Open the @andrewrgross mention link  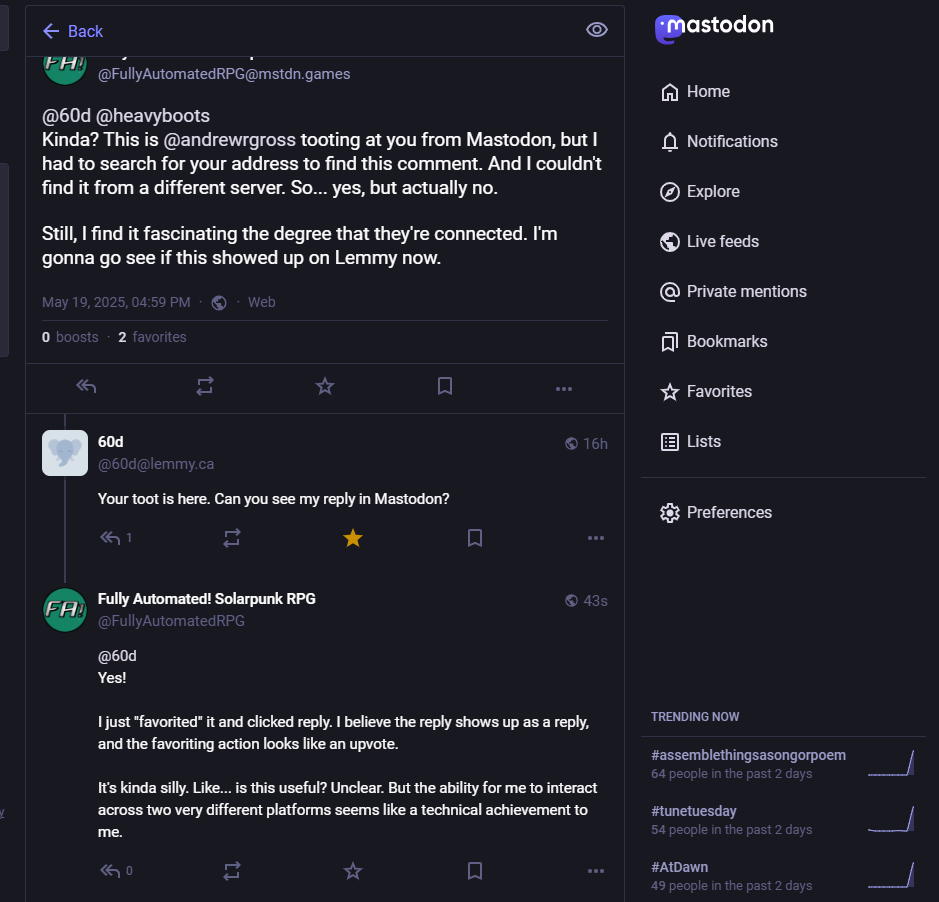click(x=229, y=139)
